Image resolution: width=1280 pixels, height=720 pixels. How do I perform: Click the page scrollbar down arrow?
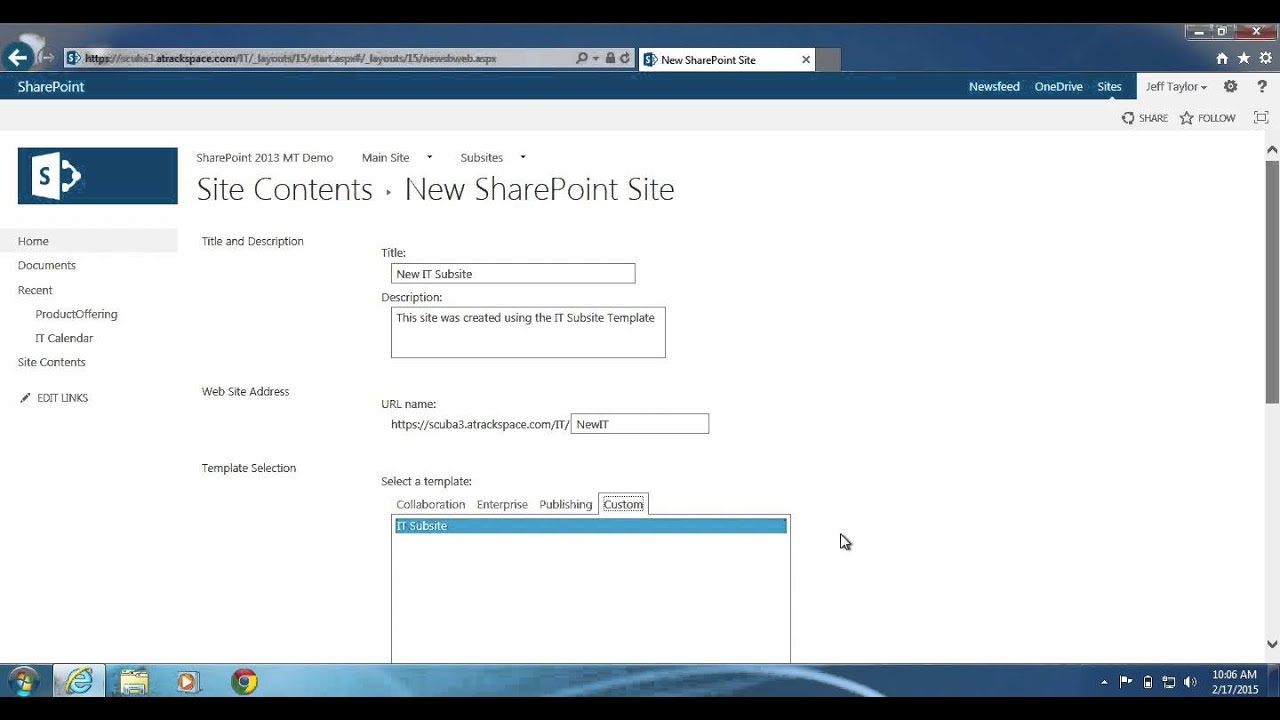(1272, 645)
